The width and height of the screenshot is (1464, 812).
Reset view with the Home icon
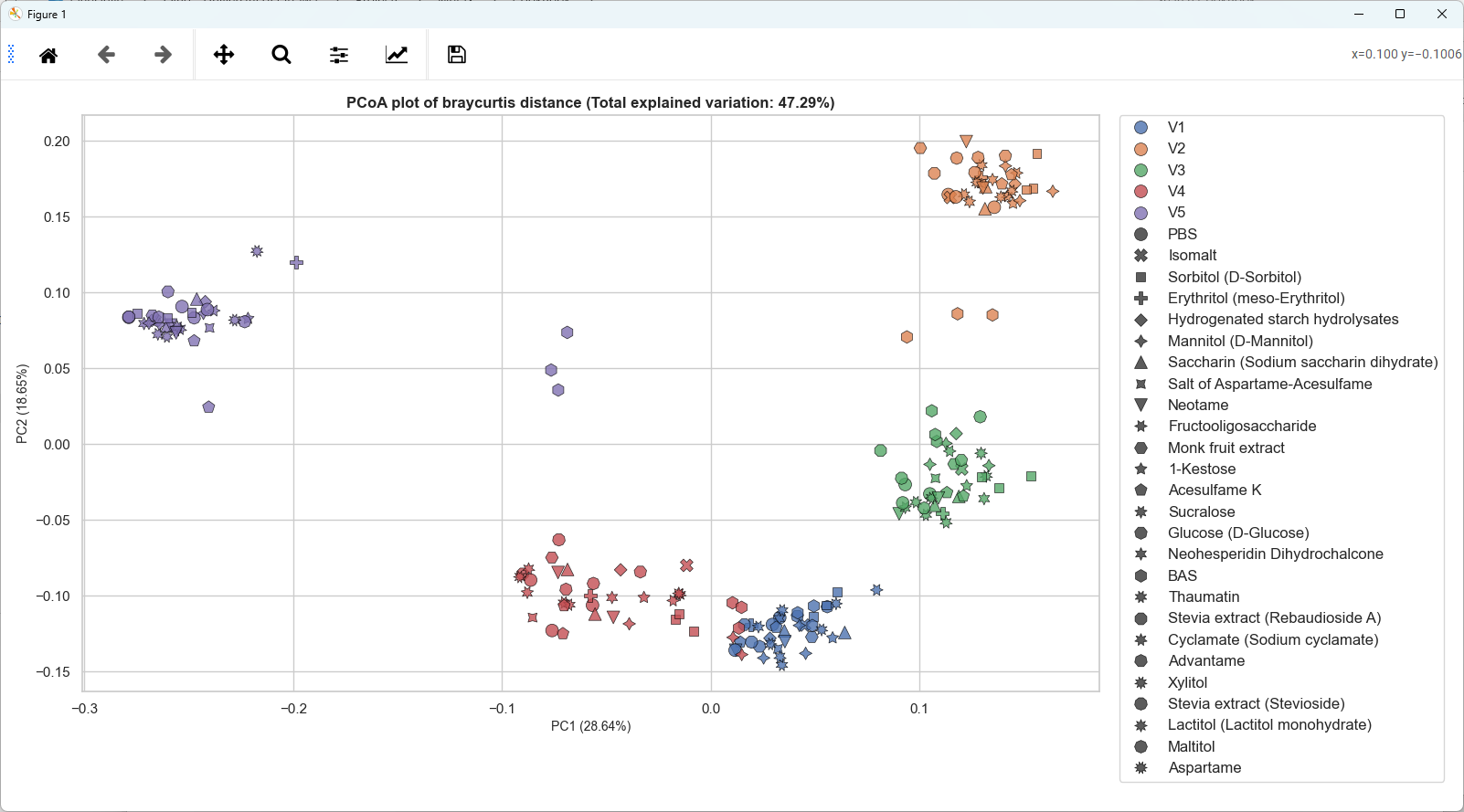48,55
